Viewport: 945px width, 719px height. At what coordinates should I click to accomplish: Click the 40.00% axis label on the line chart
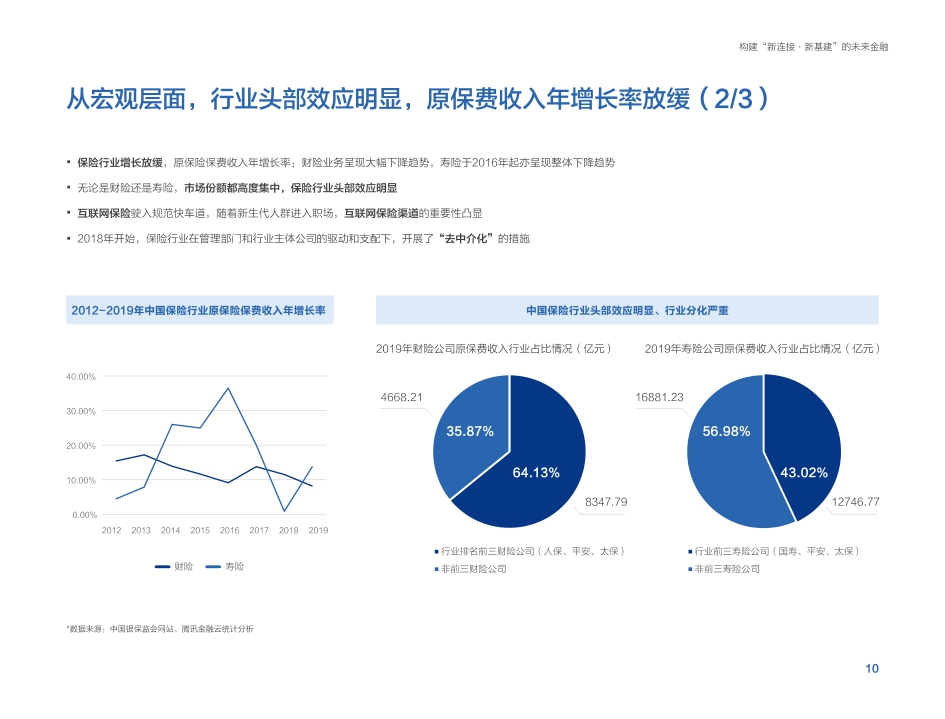coord(82,378)
